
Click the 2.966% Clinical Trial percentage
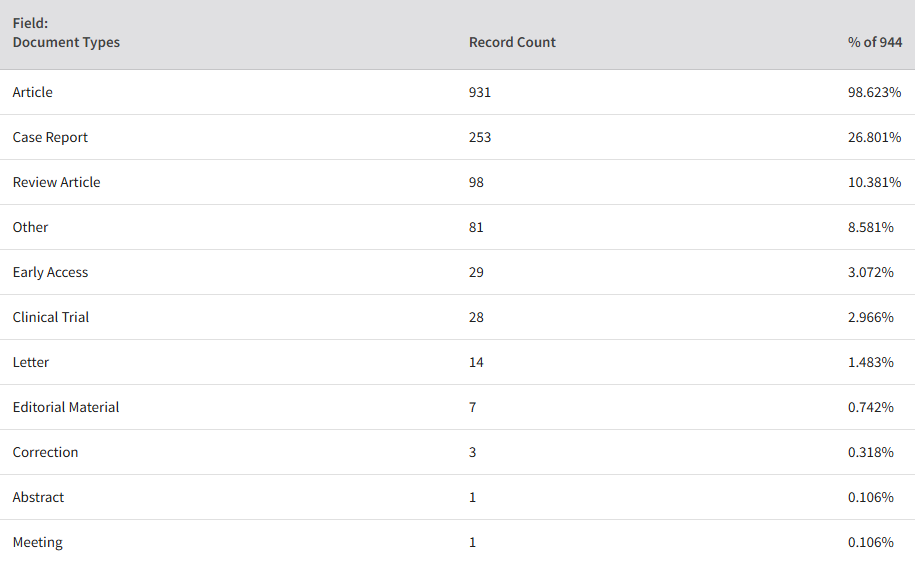point(871,317)
